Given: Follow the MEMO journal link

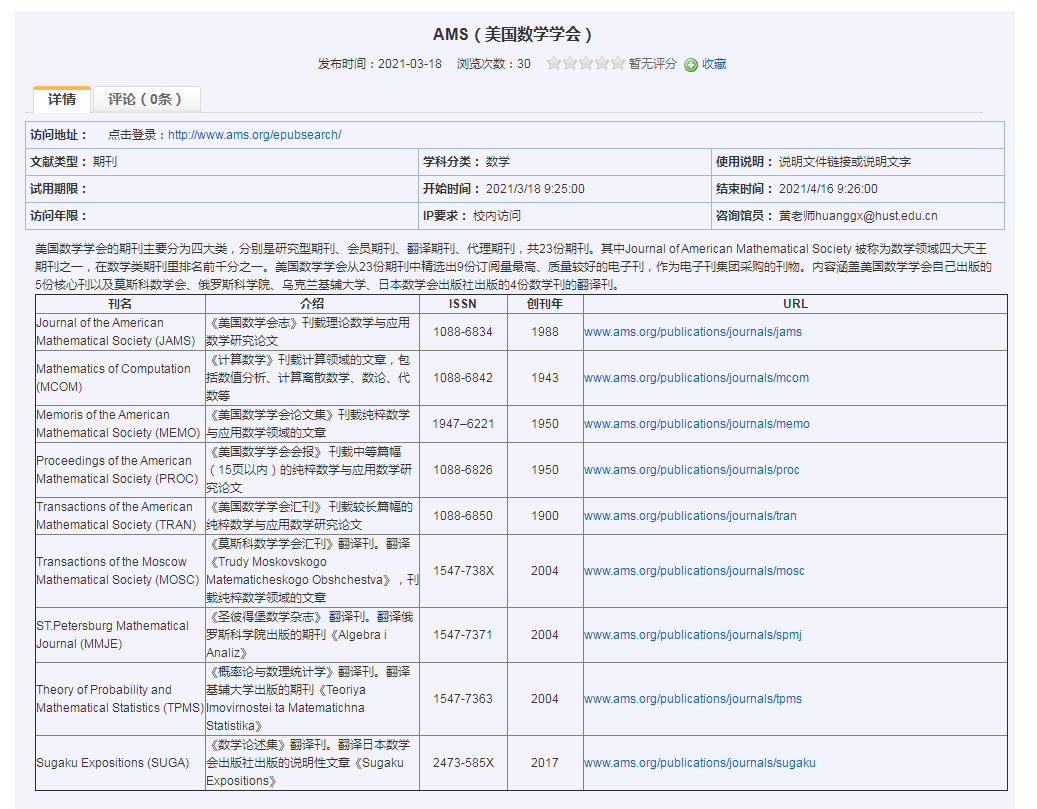Looking at the screenshot, I should click(x=696, y=424).
